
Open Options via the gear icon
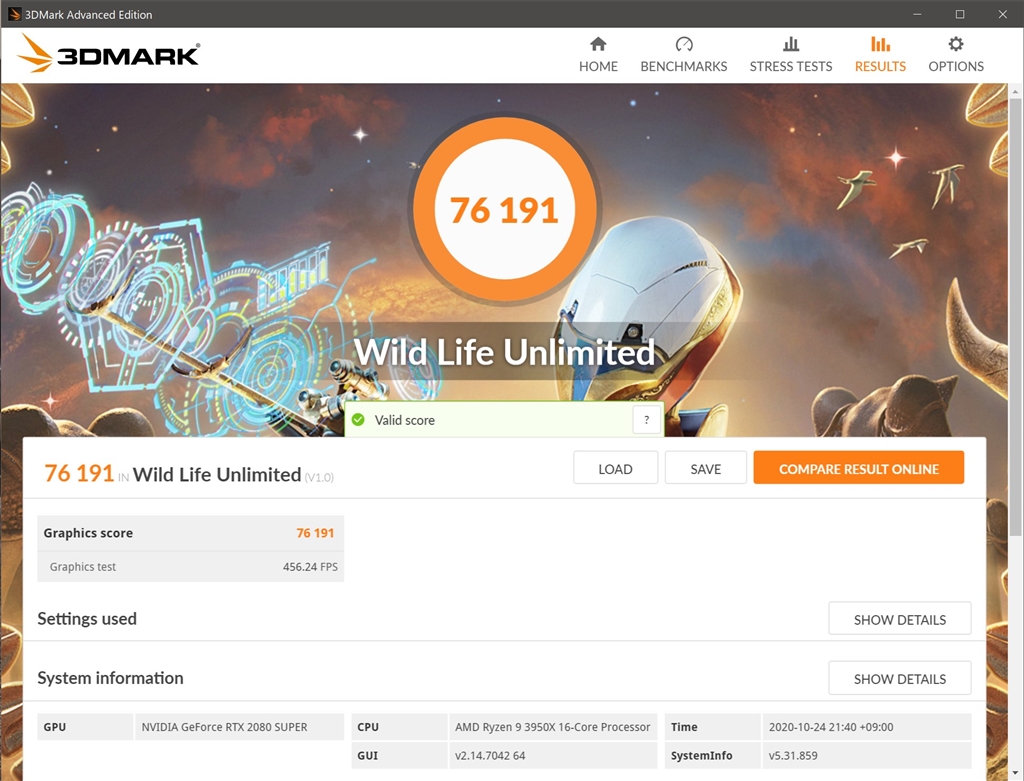pyautogui.click(x=955, y=44)
